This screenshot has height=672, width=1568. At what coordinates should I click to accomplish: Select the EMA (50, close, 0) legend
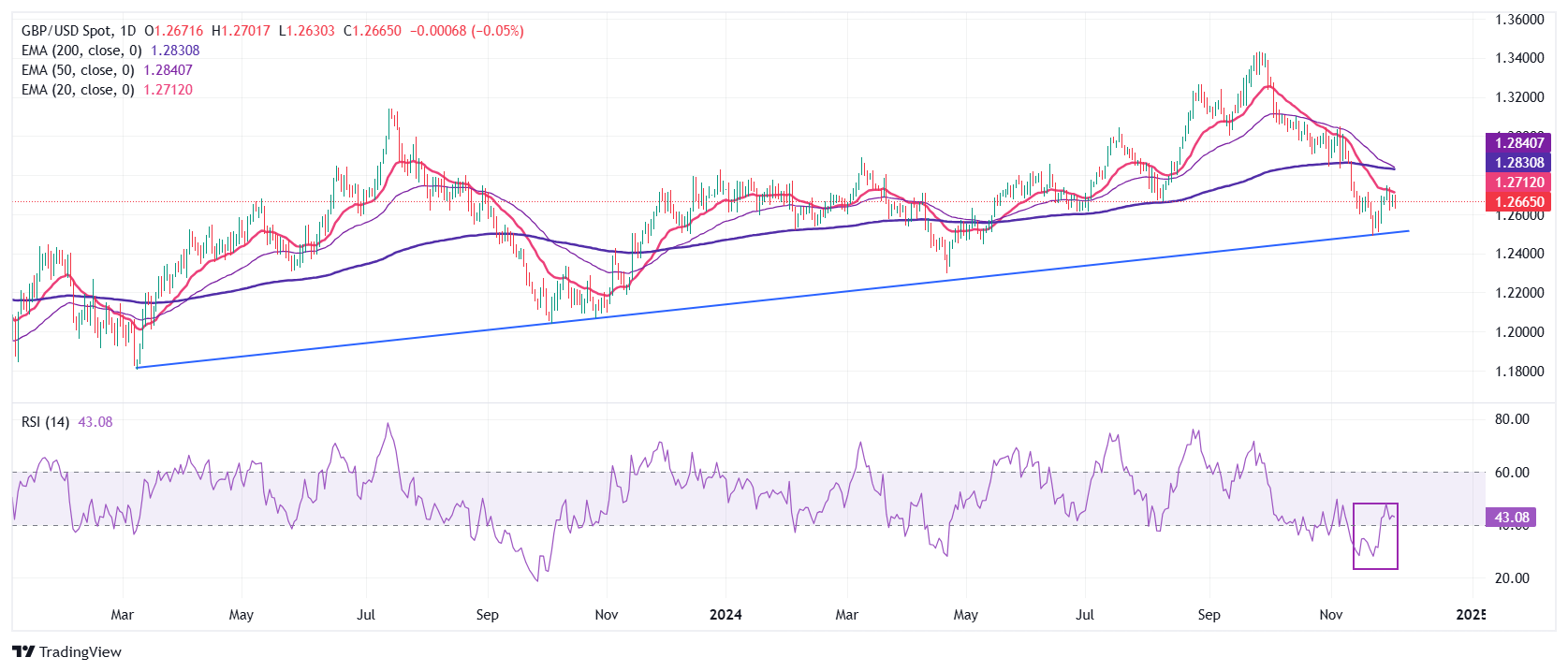click(78, 70)
